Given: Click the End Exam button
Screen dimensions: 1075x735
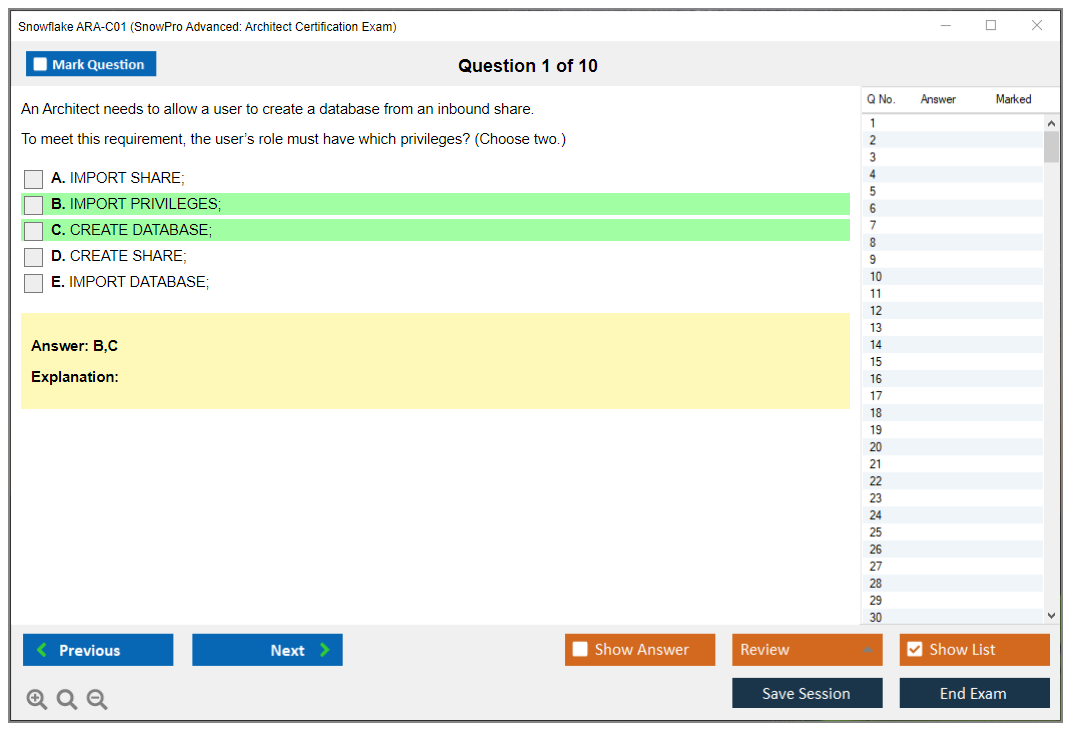Looking at the screenshot, I should point(973,693).
